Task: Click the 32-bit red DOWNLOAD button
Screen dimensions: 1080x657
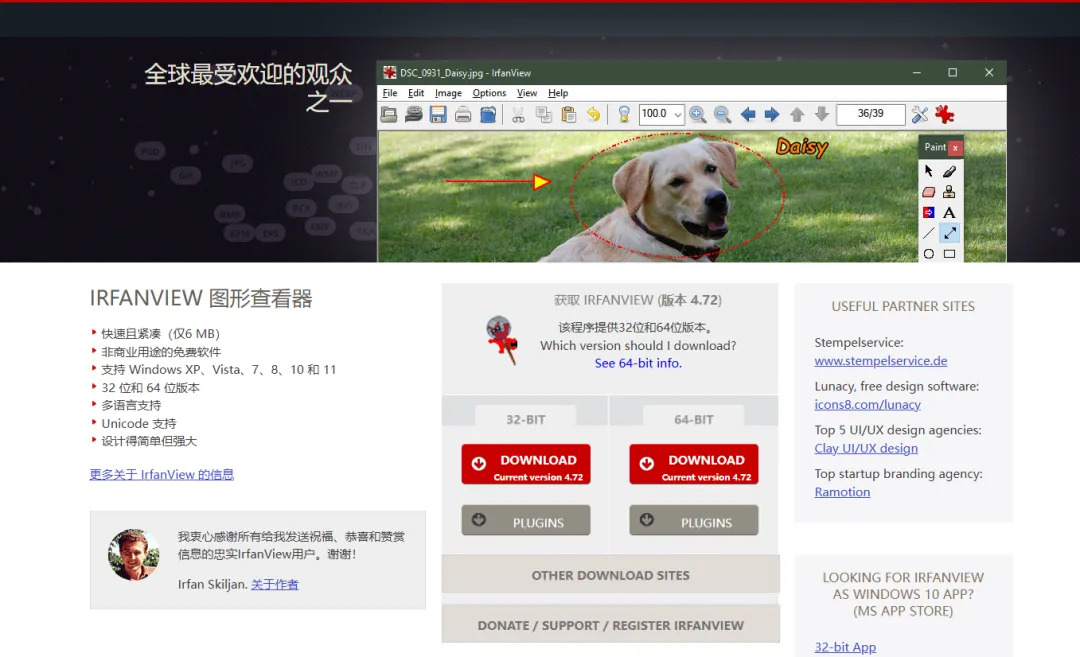Action: pyautogui.click(x=526, y=464)
